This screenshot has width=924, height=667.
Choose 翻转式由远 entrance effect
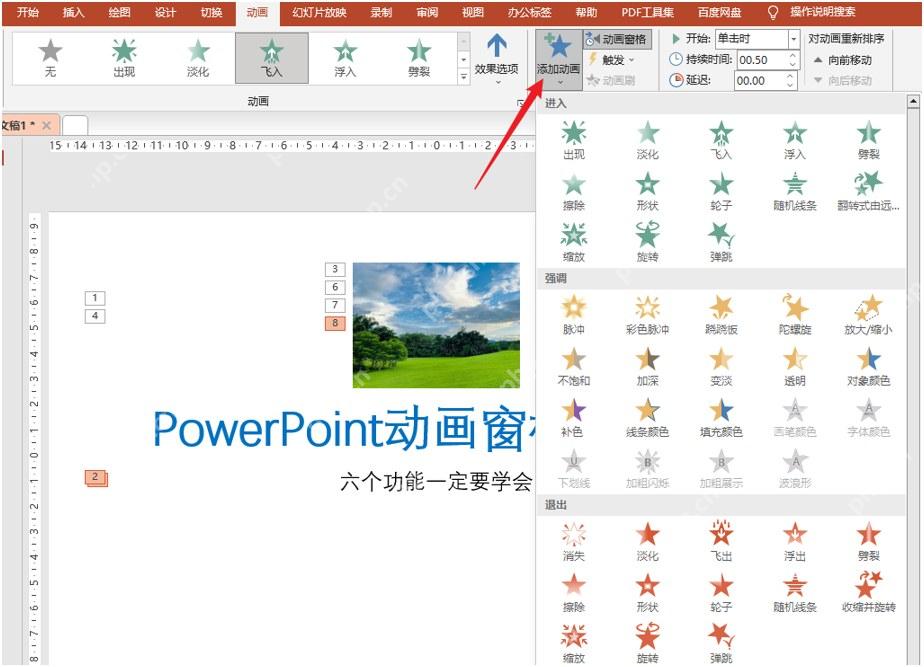pos(868,191)
